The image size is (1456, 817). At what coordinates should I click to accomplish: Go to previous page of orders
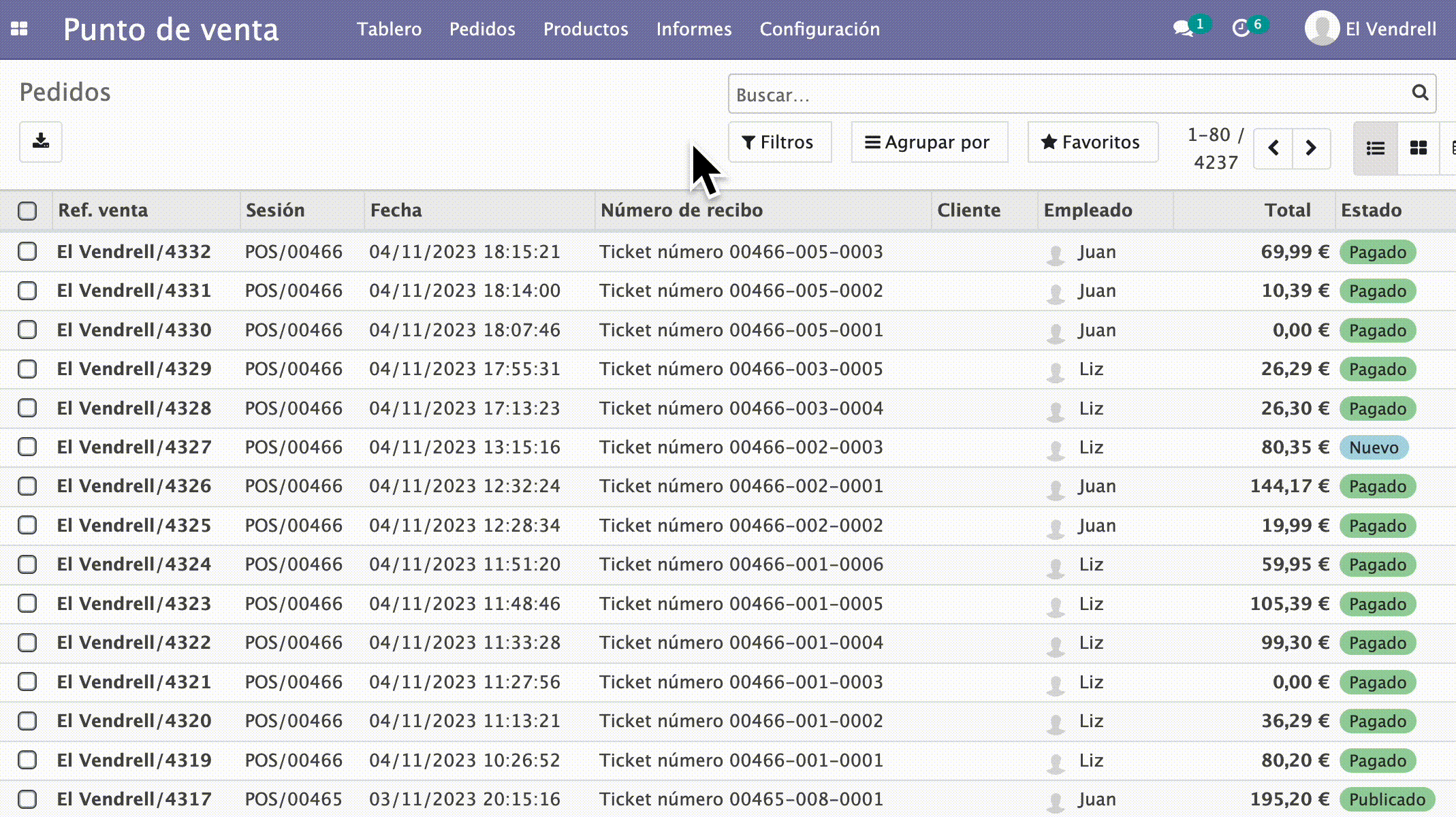pos(1273,148)
